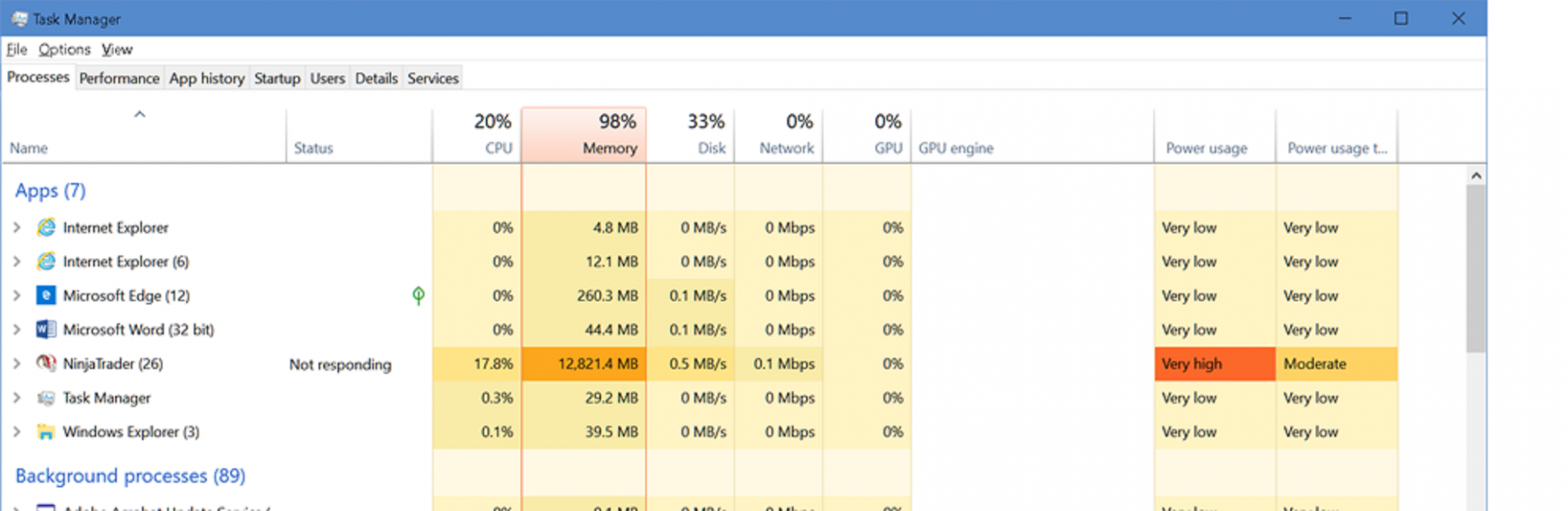Screen dimensions: 1568x511
Task: Click the Task Manager title bar icon
Action: [x=20, y=19]
